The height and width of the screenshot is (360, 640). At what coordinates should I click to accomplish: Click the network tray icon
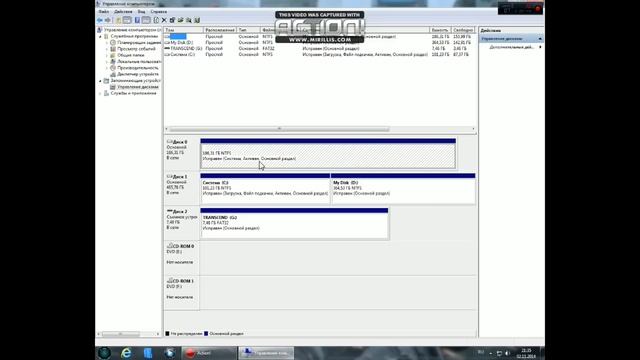click(x=499, y=353)
